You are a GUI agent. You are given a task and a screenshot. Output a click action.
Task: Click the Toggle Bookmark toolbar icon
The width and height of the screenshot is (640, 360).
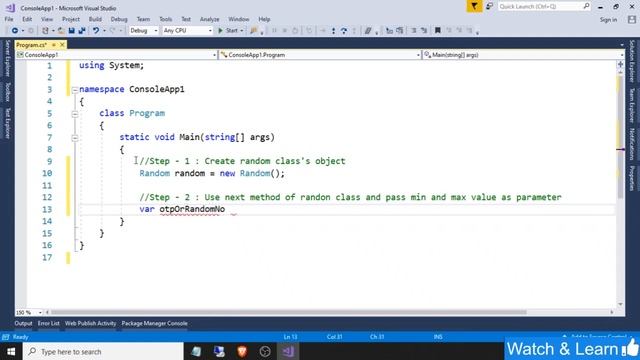(x=438, y=31)
